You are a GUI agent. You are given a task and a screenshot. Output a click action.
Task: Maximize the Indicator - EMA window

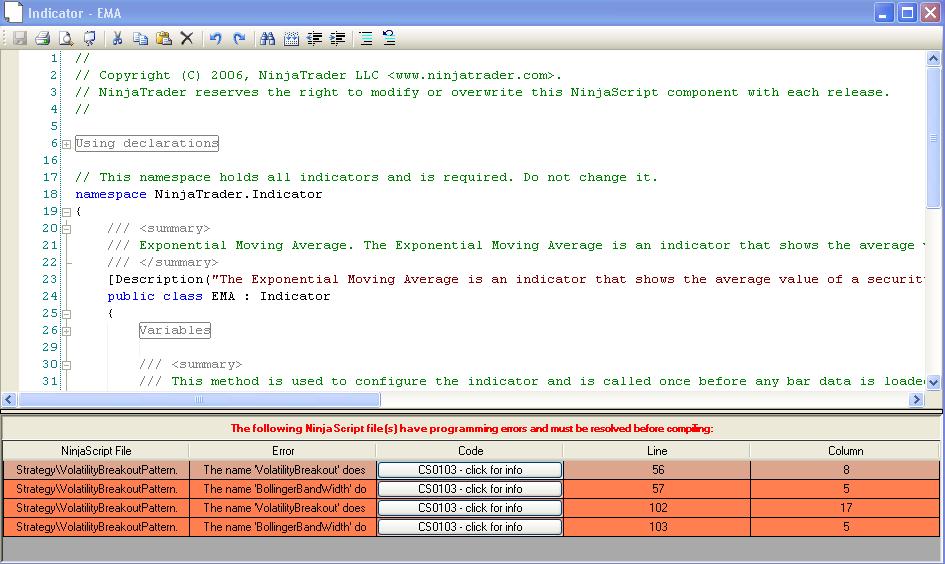tap(907, 13)
